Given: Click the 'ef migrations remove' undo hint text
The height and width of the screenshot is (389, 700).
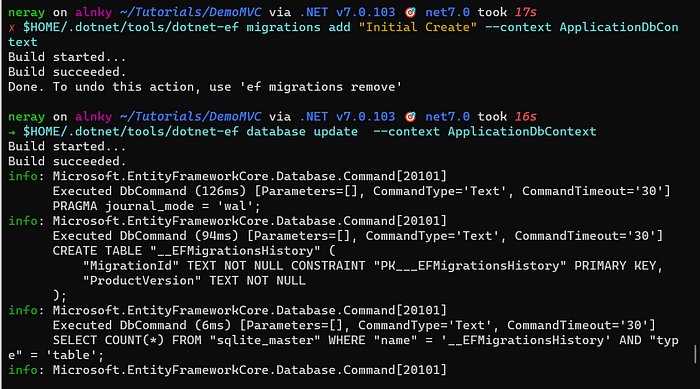Looking at the screenshot, I should 321,87.
